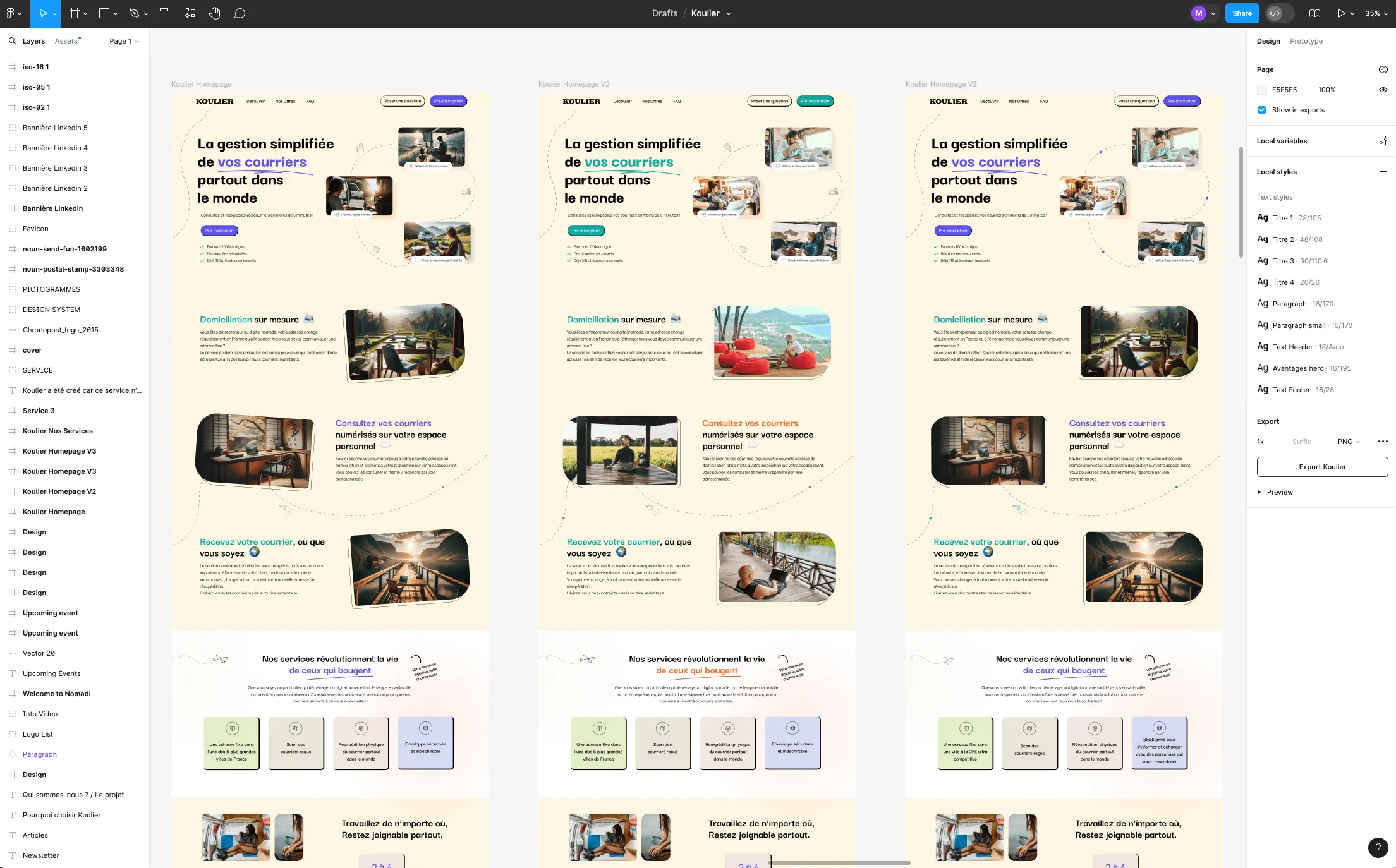Viewport: 1396px width, 868px height.
Task: Click the F5F5F5 hex color value
Action: (1284, 90)
